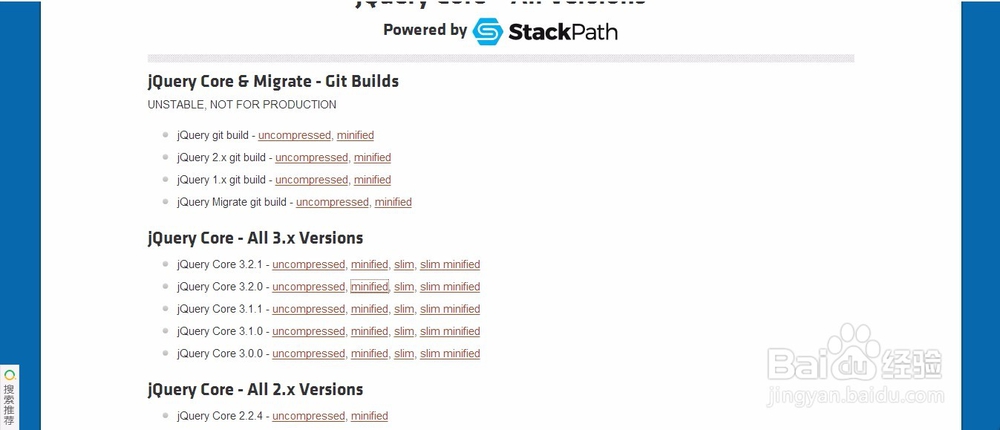Image resolution: width=1000 pixels, height=430 pixels.
Task: Open uncompressed jQuery git build link
Action: pyautogui.click(x=295, y=135)
